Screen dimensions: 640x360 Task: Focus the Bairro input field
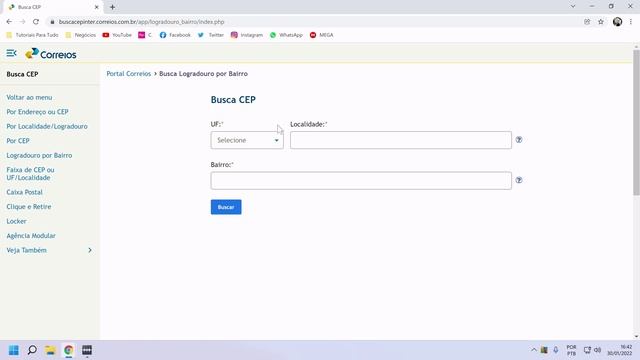click(x=361, y=180)
